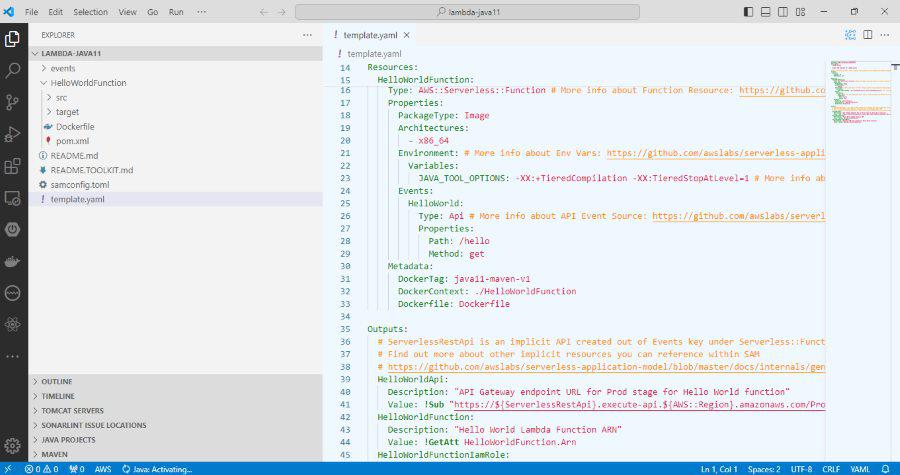
Task: Click the AWS toolkit icon in editor toolbar
Action: point(851,35)
